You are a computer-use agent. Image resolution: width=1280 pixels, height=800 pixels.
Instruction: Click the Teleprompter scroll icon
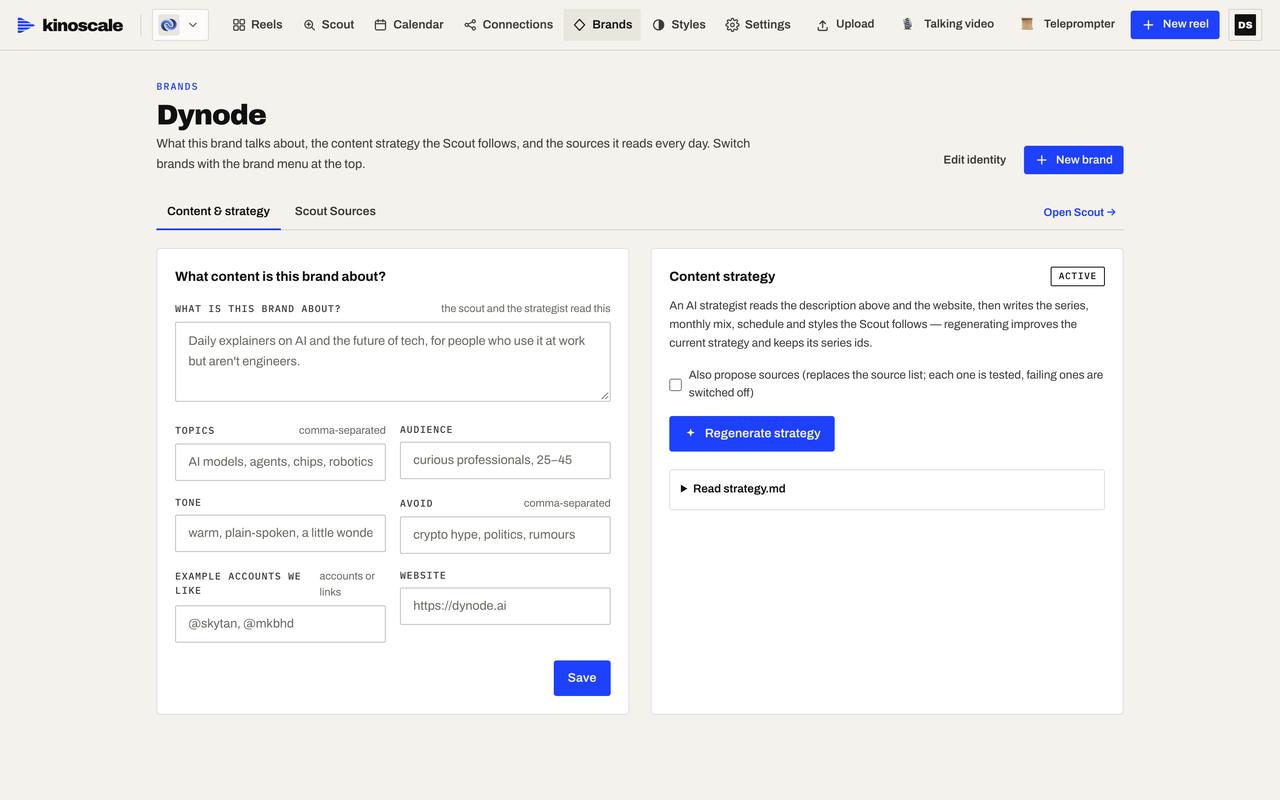1027,24
